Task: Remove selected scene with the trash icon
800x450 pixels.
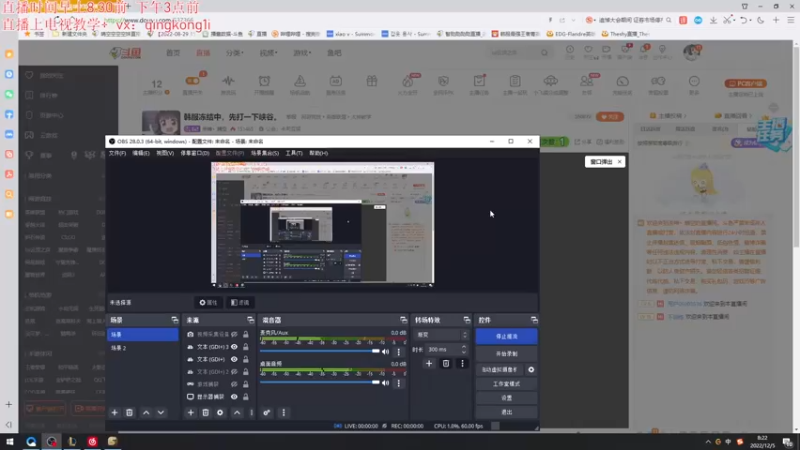Action: click(x=129, y=412)
